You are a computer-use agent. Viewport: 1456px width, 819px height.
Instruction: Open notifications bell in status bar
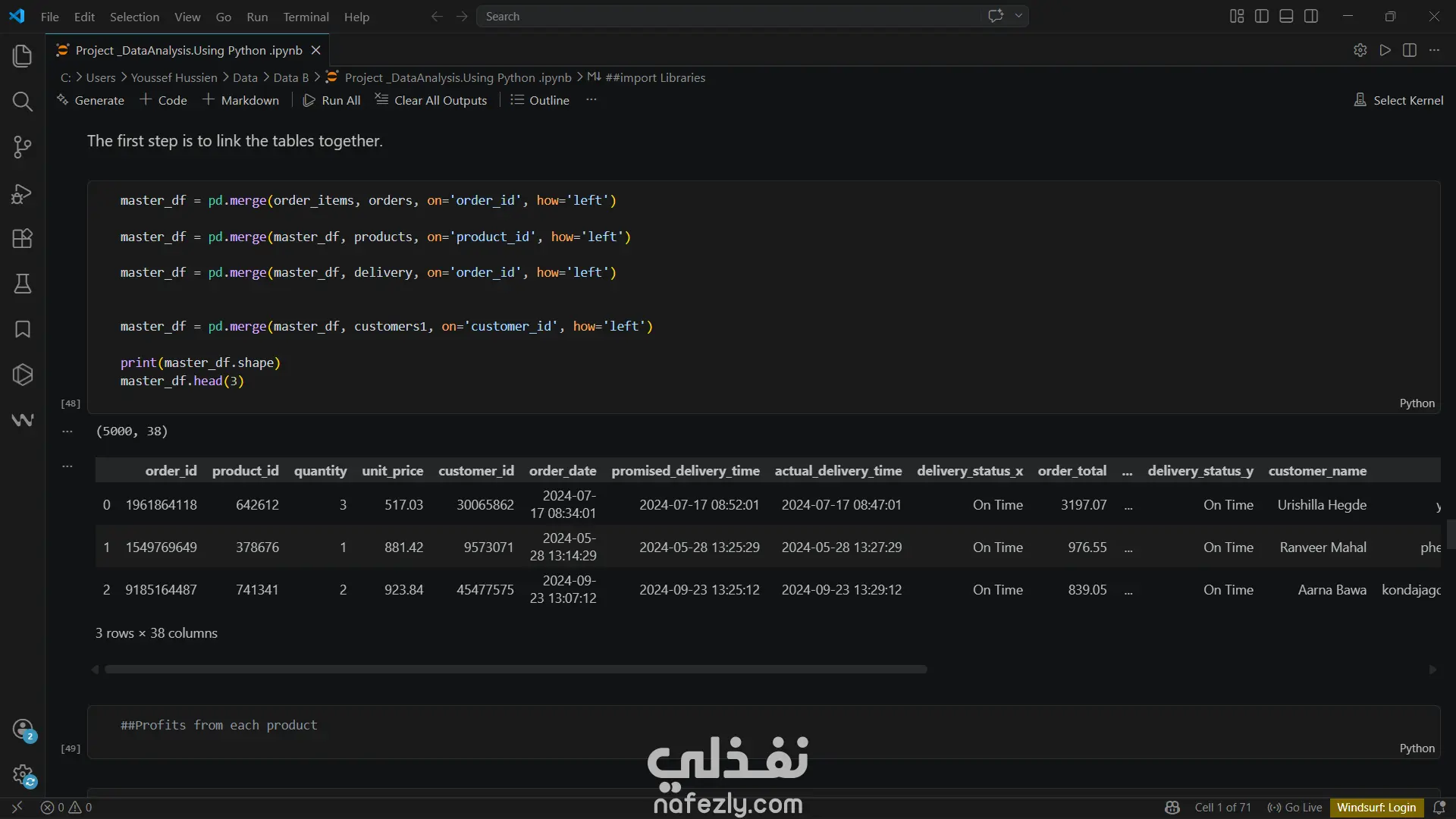[x=1439, y=808]
